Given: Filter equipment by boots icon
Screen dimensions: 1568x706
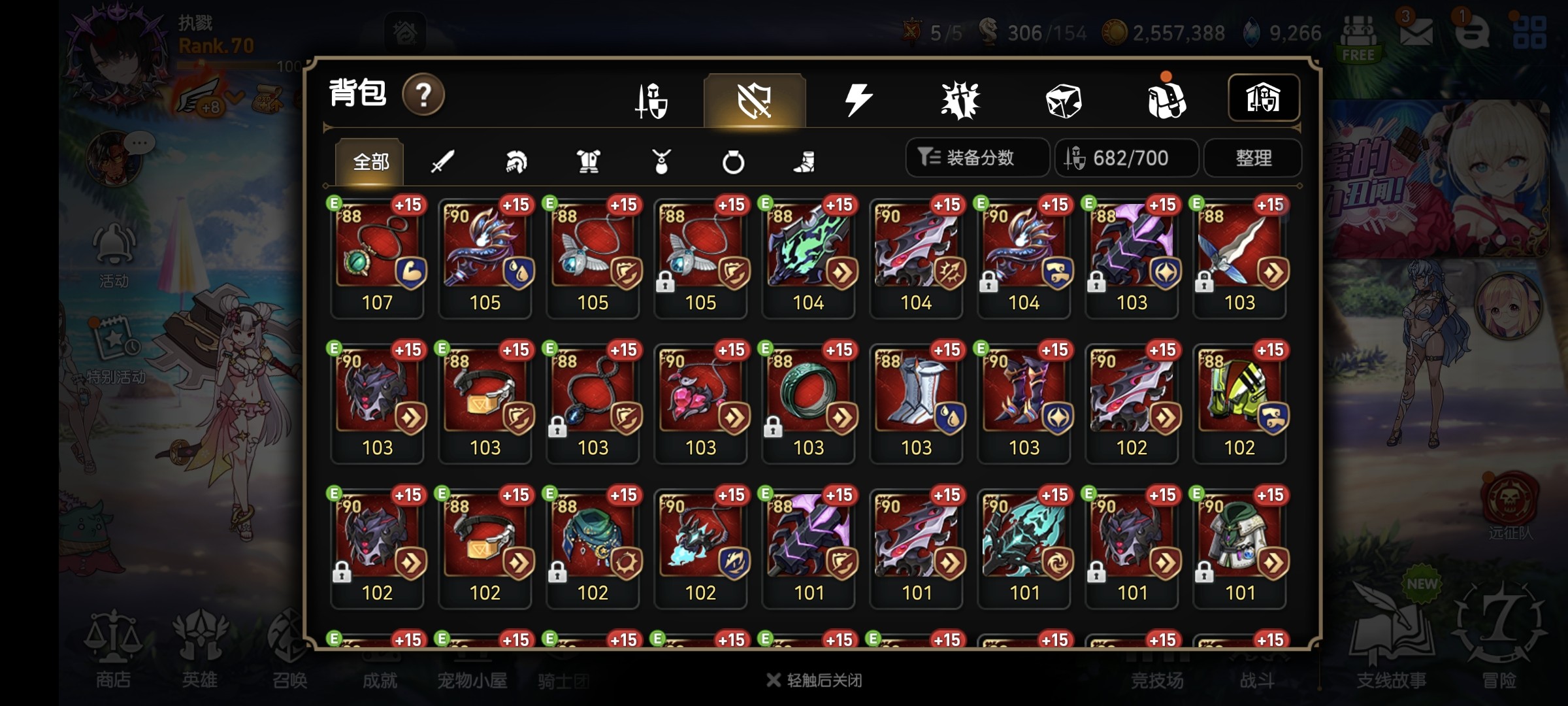Looking at the screenshot, I should point(804,161).
